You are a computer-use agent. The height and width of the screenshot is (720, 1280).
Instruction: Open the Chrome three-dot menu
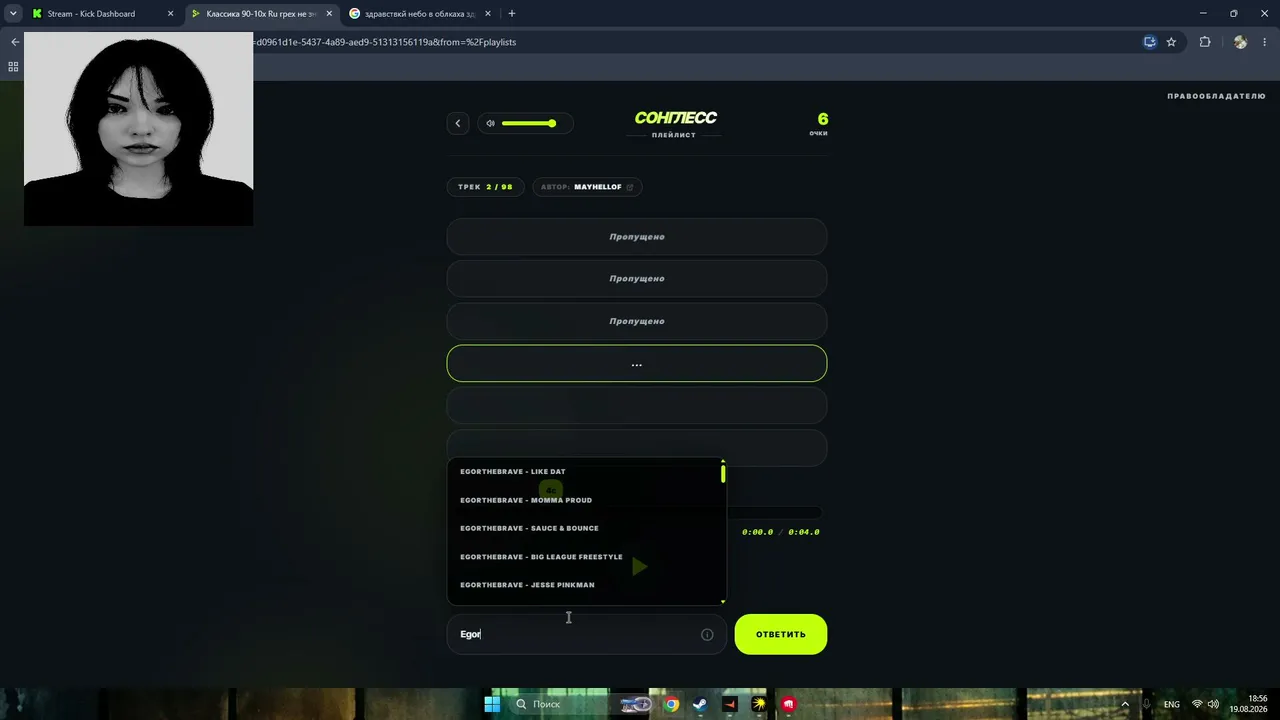point(1266,42)
